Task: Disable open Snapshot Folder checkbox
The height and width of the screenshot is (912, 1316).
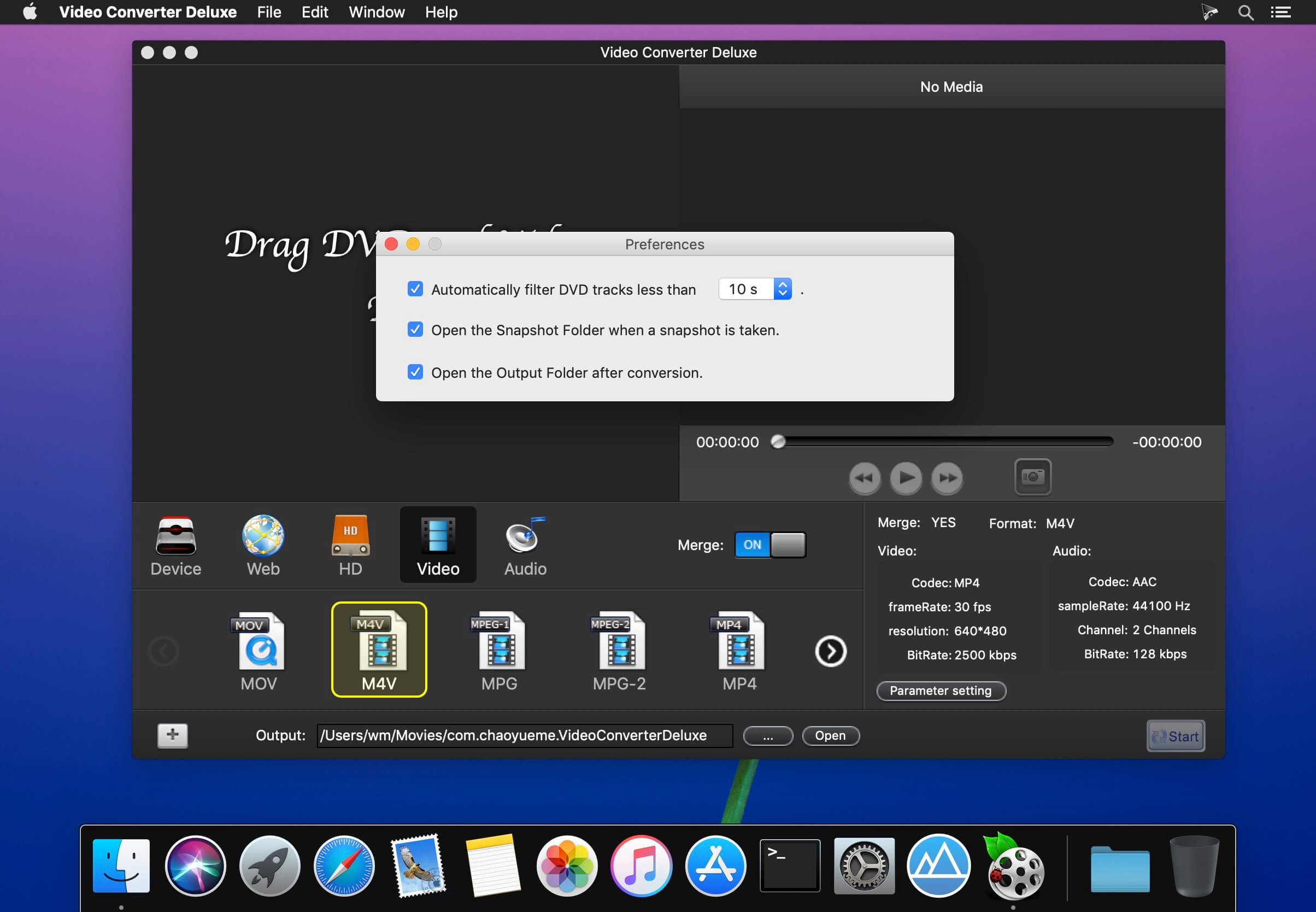Action: click(415, 330)
